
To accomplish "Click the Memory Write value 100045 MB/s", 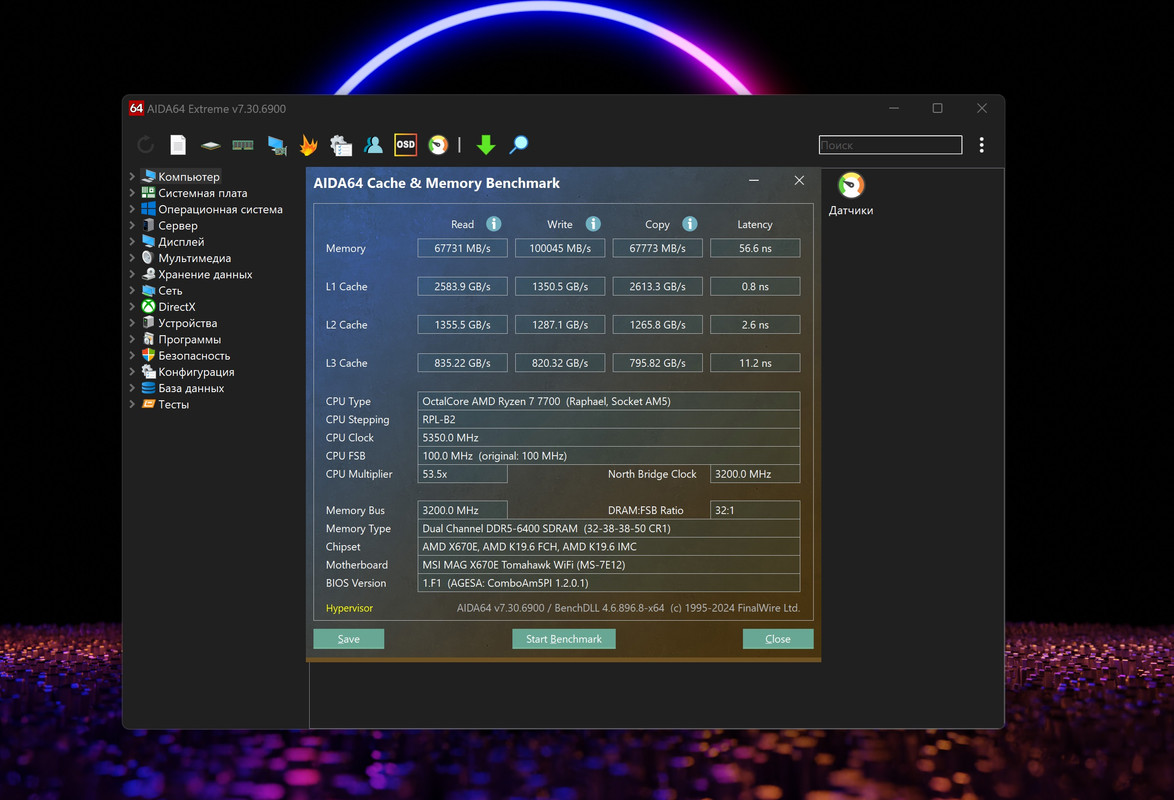I will tap(560, 248).
